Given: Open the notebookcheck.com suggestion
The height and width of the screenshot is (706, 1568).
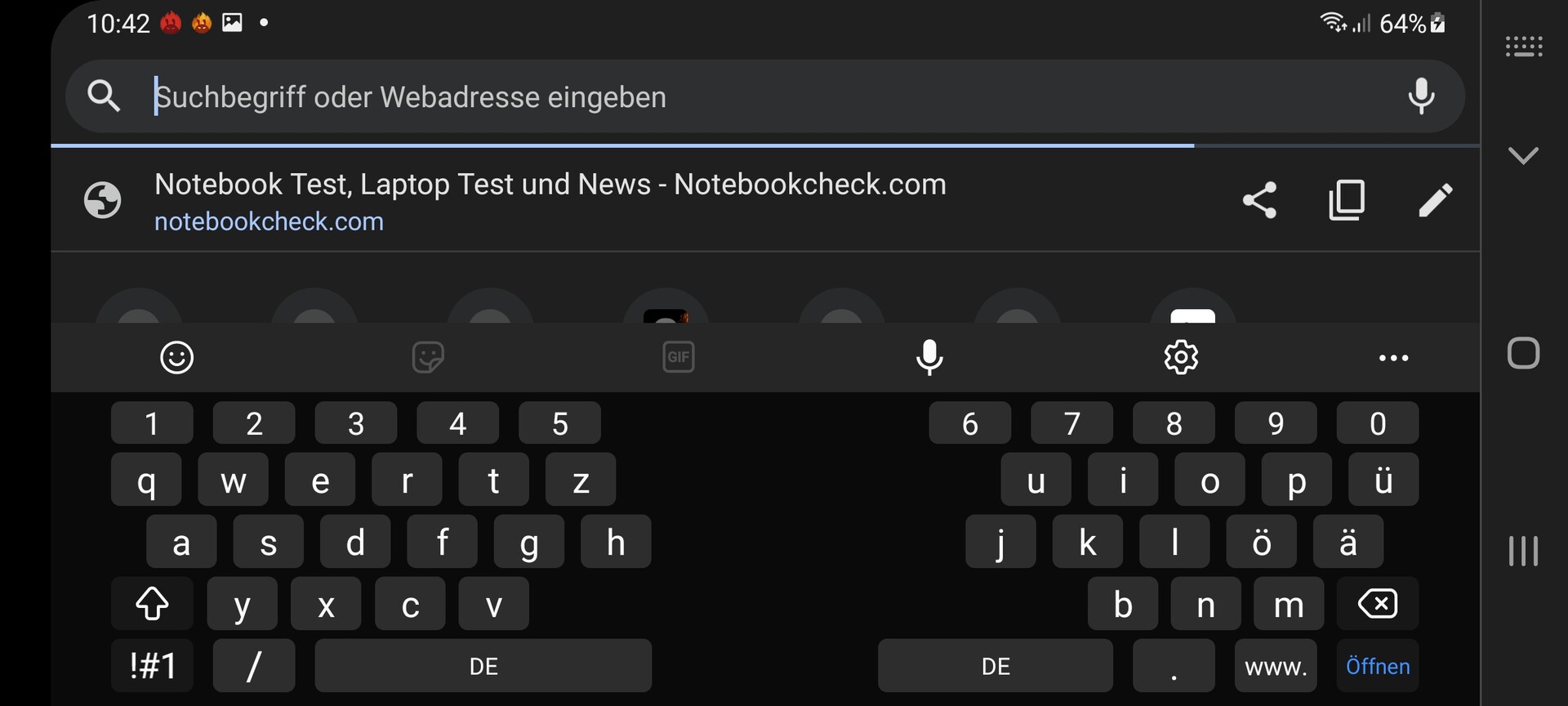Looking at the screenshot, I should point(550,201).
